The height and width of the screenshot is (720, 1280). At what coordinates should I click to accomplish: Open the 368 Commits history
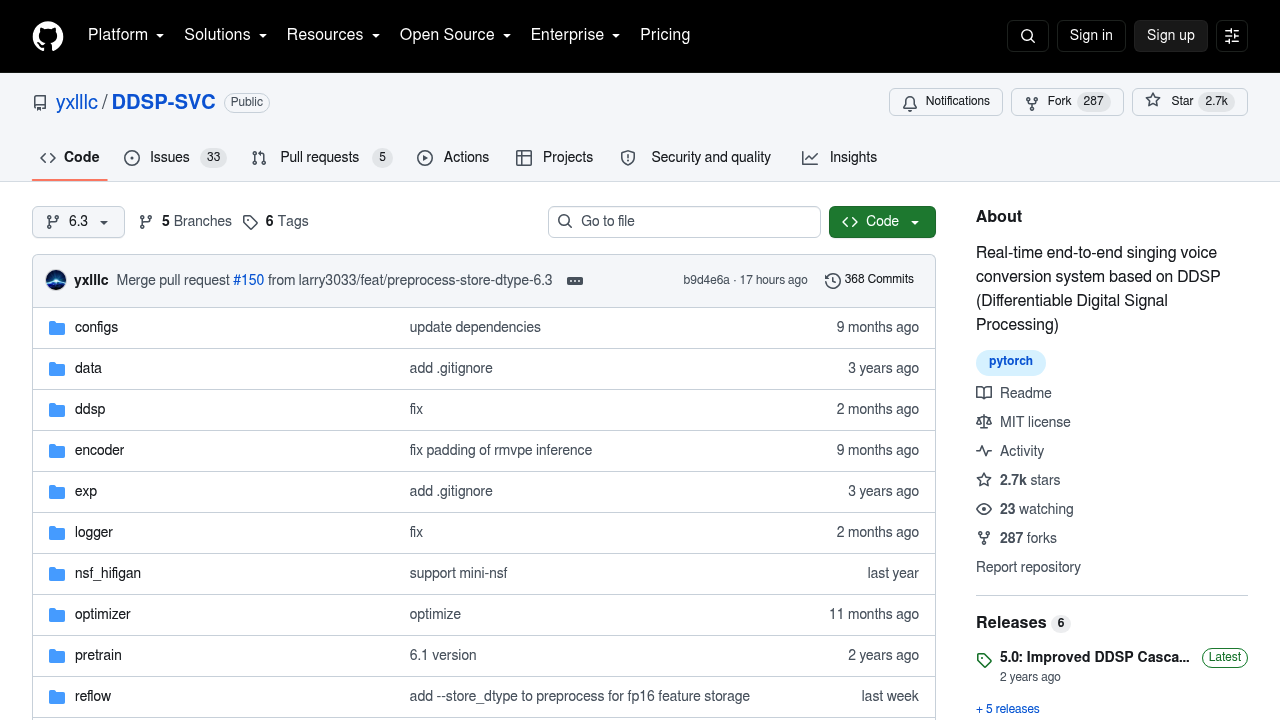869,280
